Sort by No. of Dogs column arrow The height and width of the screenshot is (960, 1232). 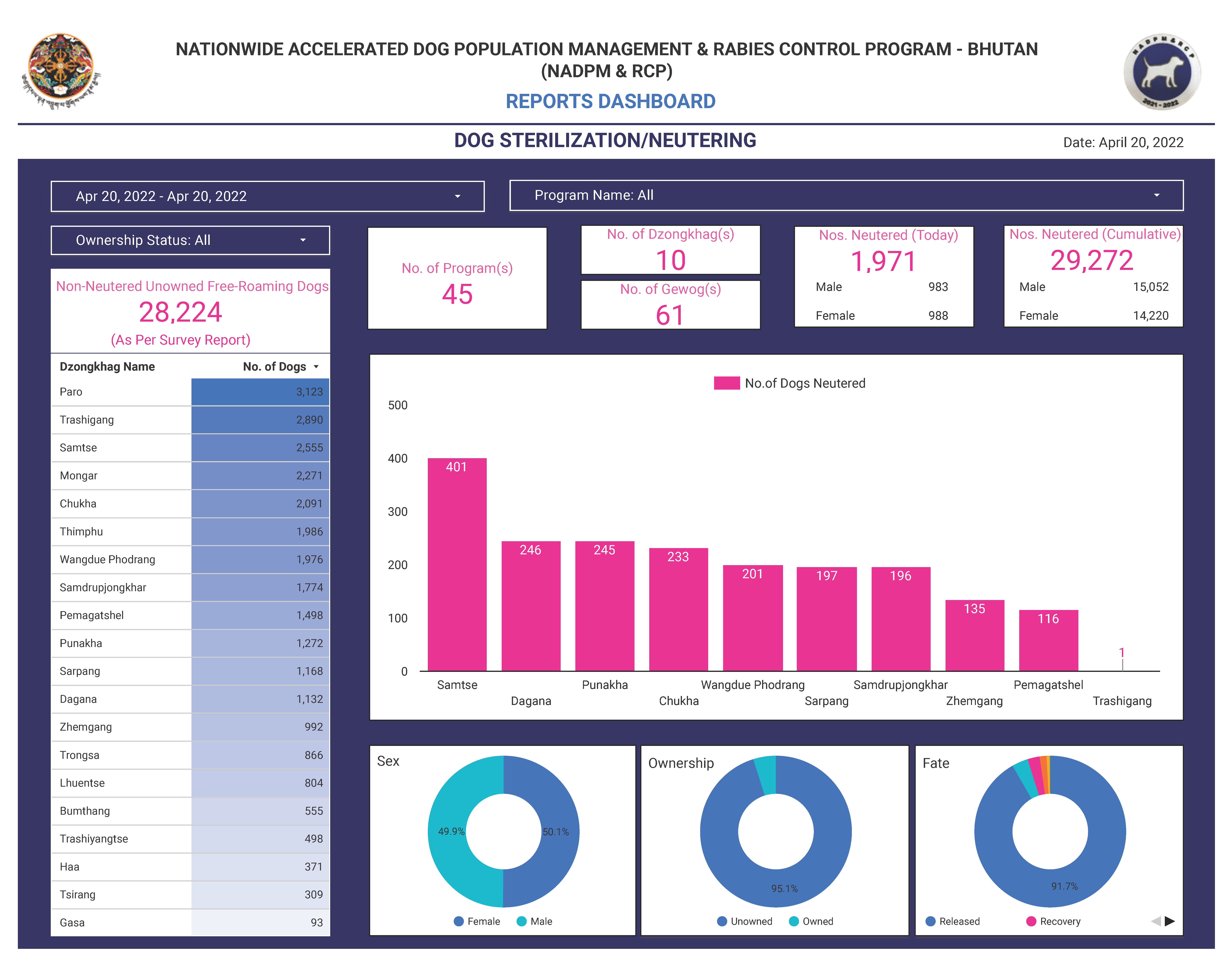pos(316,367)
